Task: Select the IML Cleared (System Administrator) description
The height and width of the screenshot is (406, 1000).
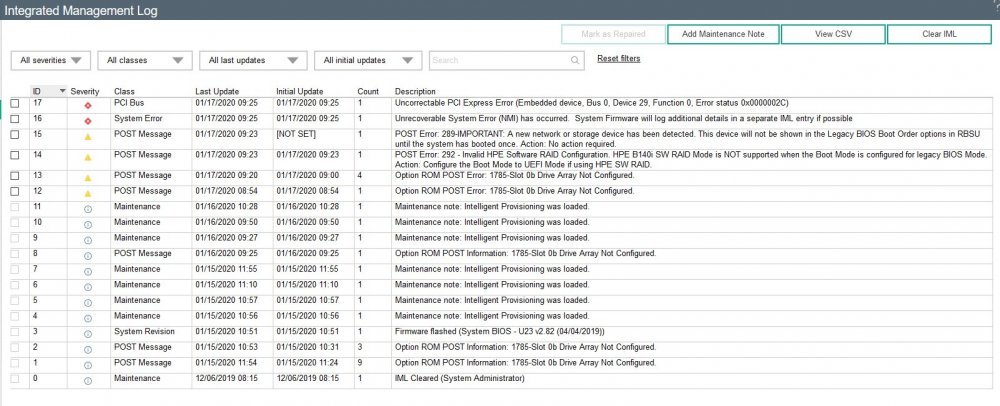Action: [459, 379]
